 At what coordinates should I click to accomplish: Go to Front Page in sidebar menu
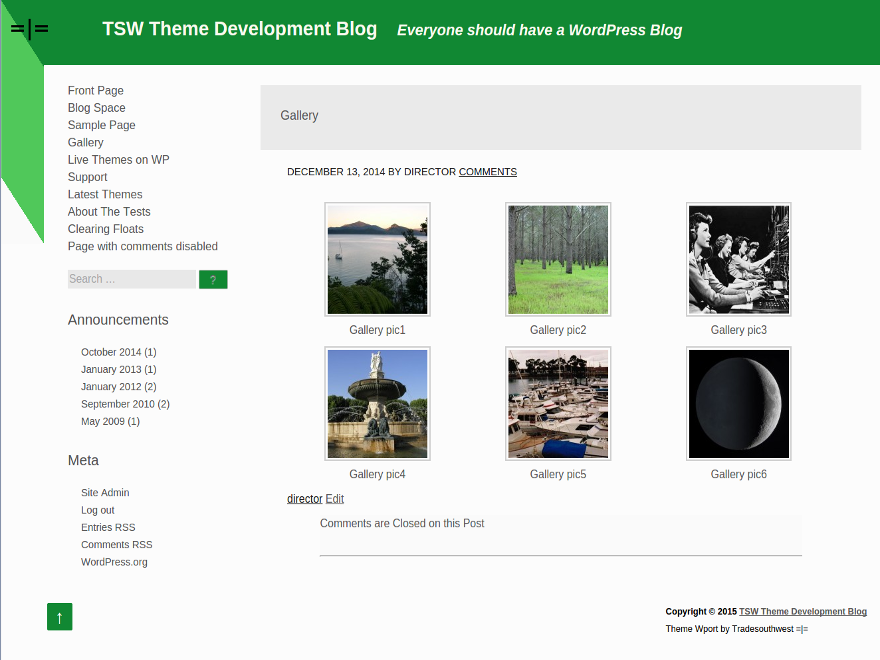(96, 91)
